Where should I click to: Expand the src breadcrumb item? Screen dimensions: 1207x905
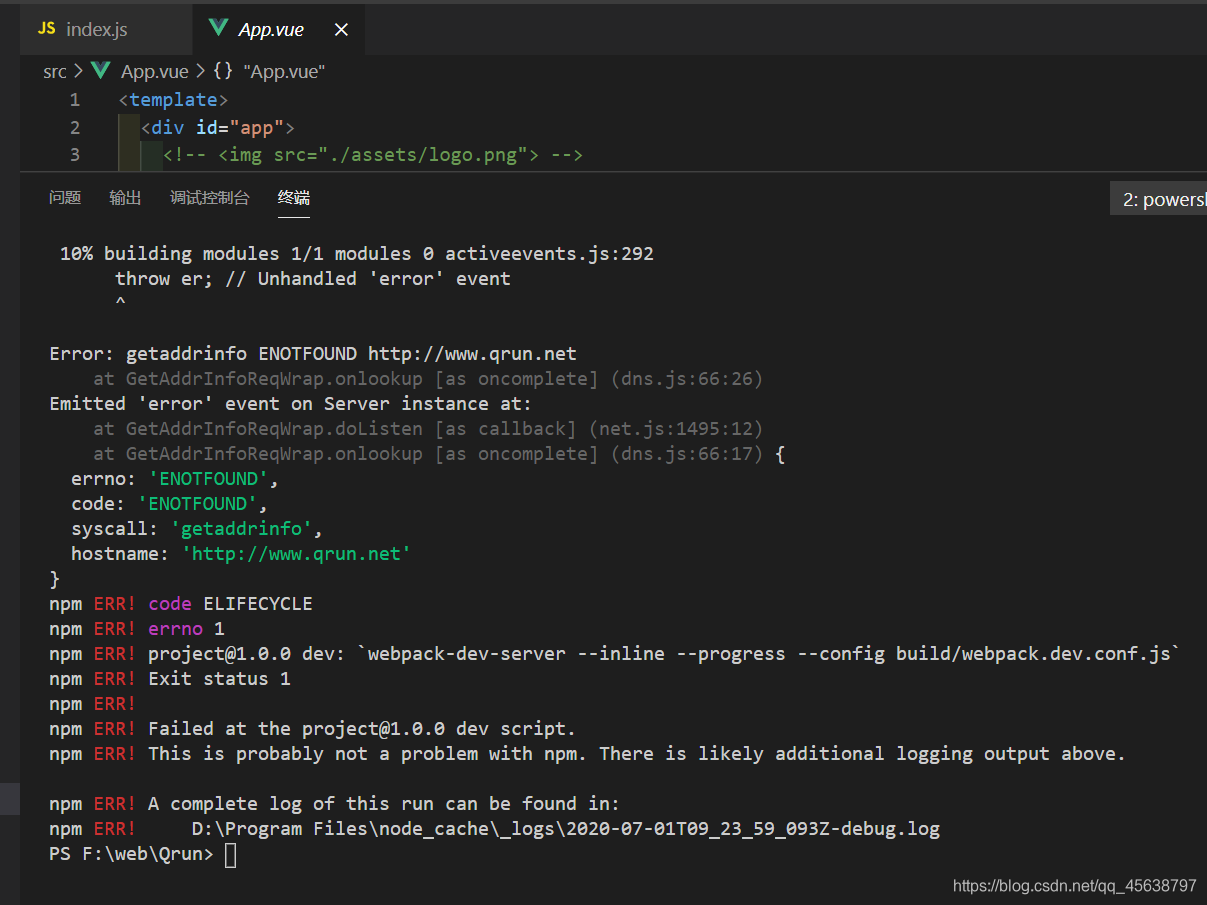[x=55, y=71]
